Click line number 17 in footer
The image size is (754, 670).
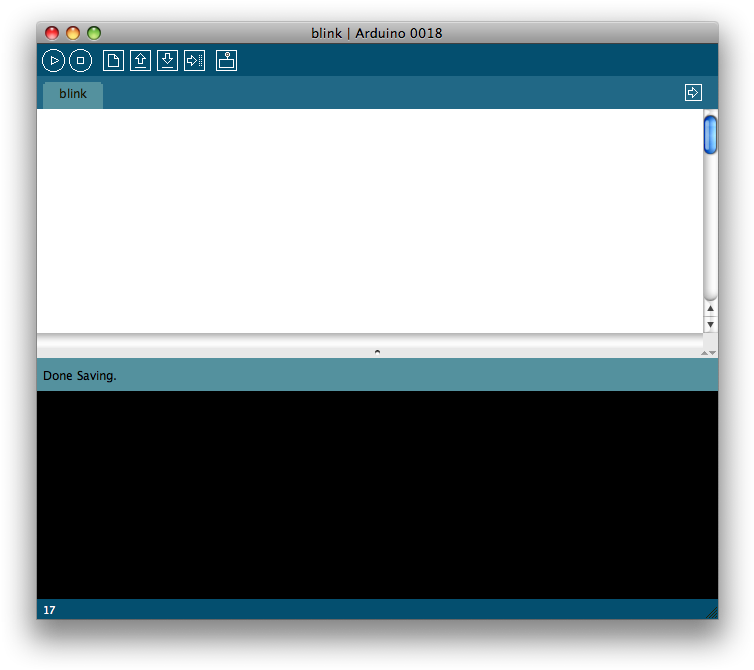50,610
